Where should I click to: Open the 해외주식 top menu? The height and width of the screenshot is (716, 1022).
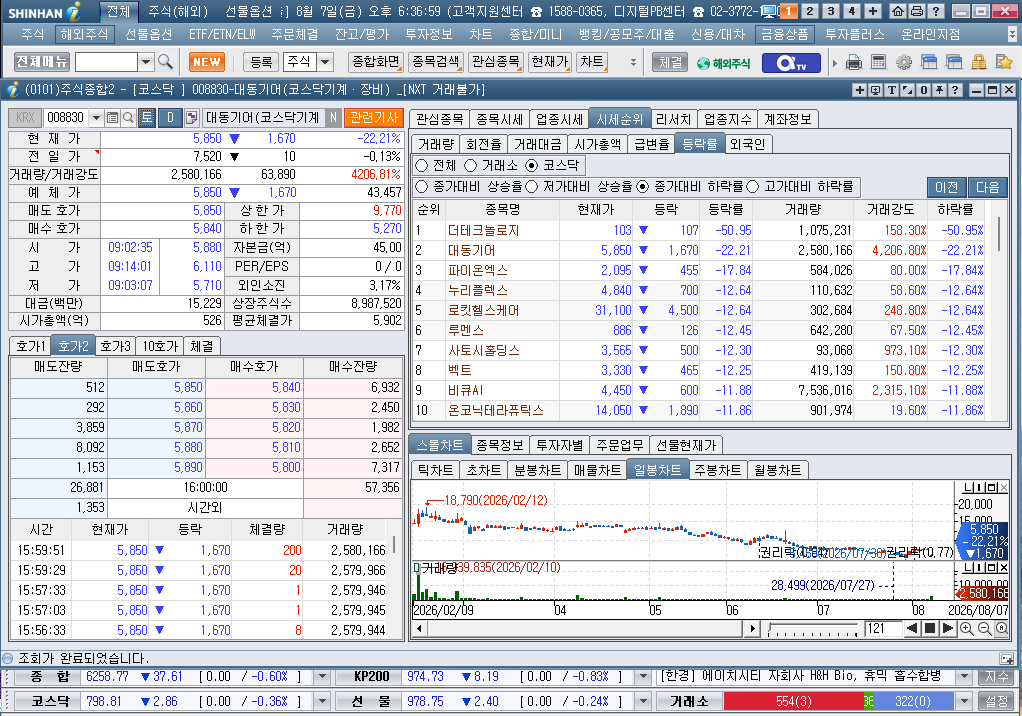pos(84,35)
